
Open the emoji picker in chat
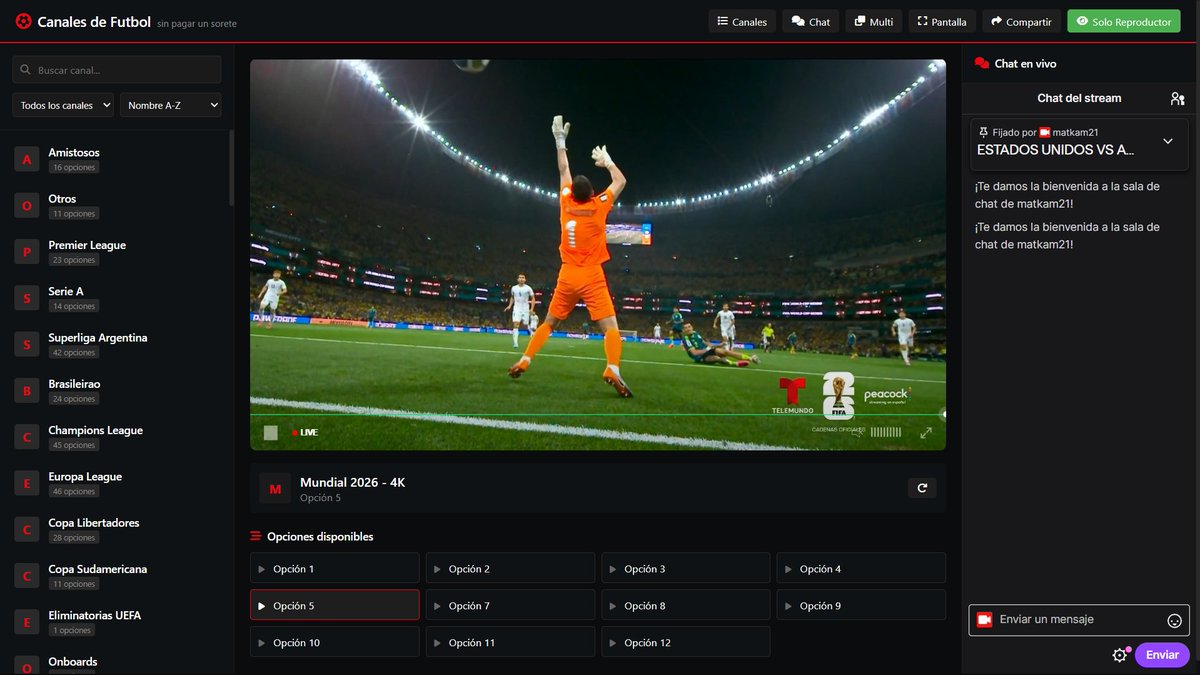[x=1175, y=620]
